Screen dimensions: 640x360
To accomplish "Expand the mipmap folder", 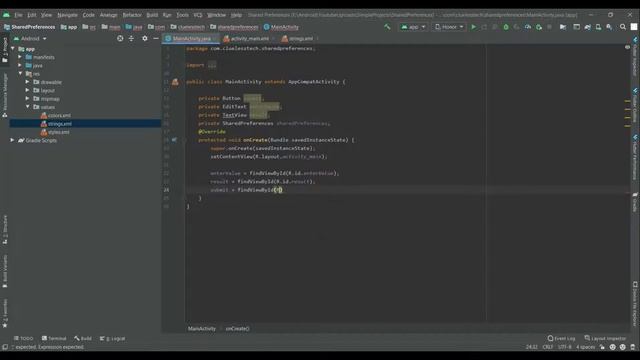I will (x=27, y=98).
